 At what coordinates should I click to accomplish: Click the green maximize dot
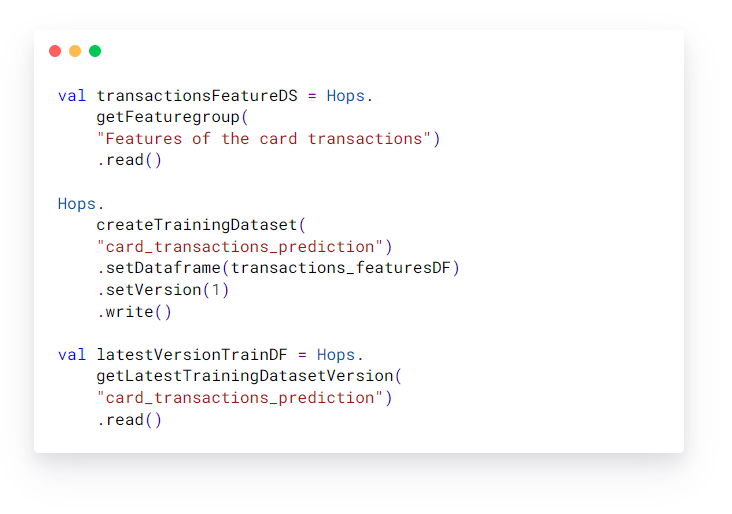coord(95,51)
